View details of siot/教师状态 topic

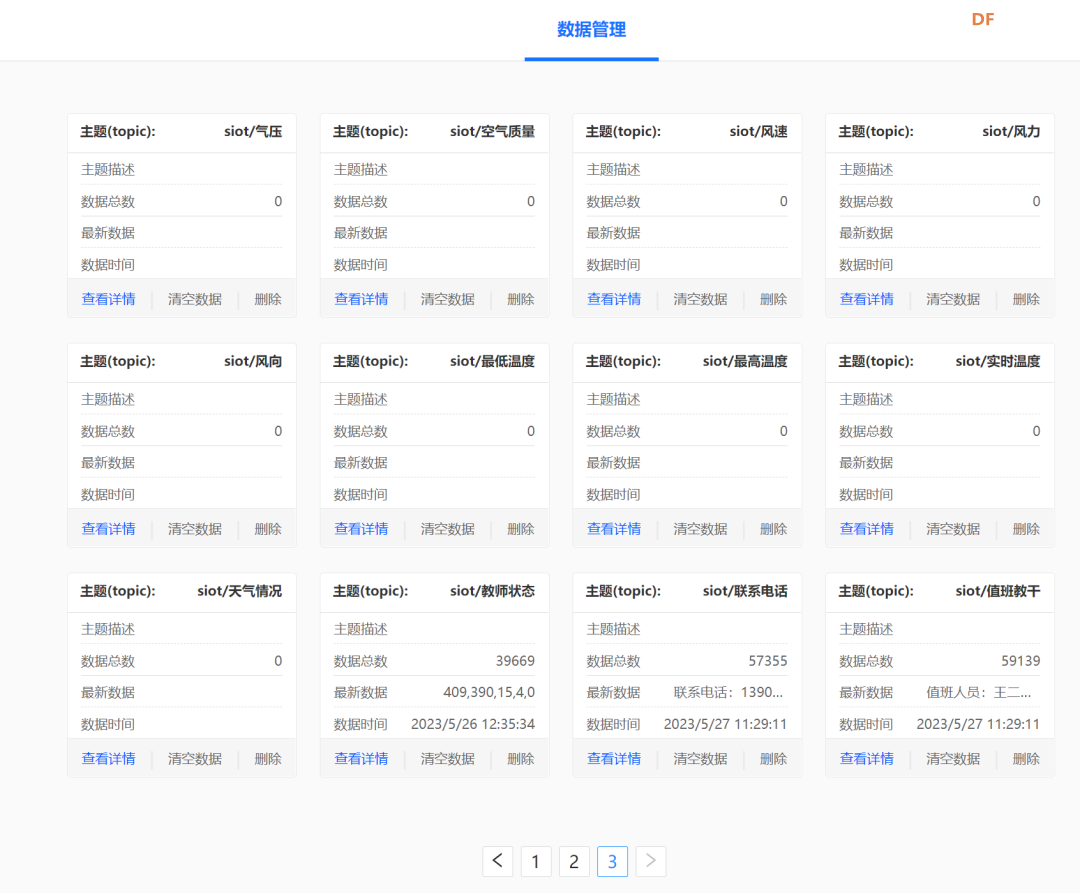(x=361, y=759)
